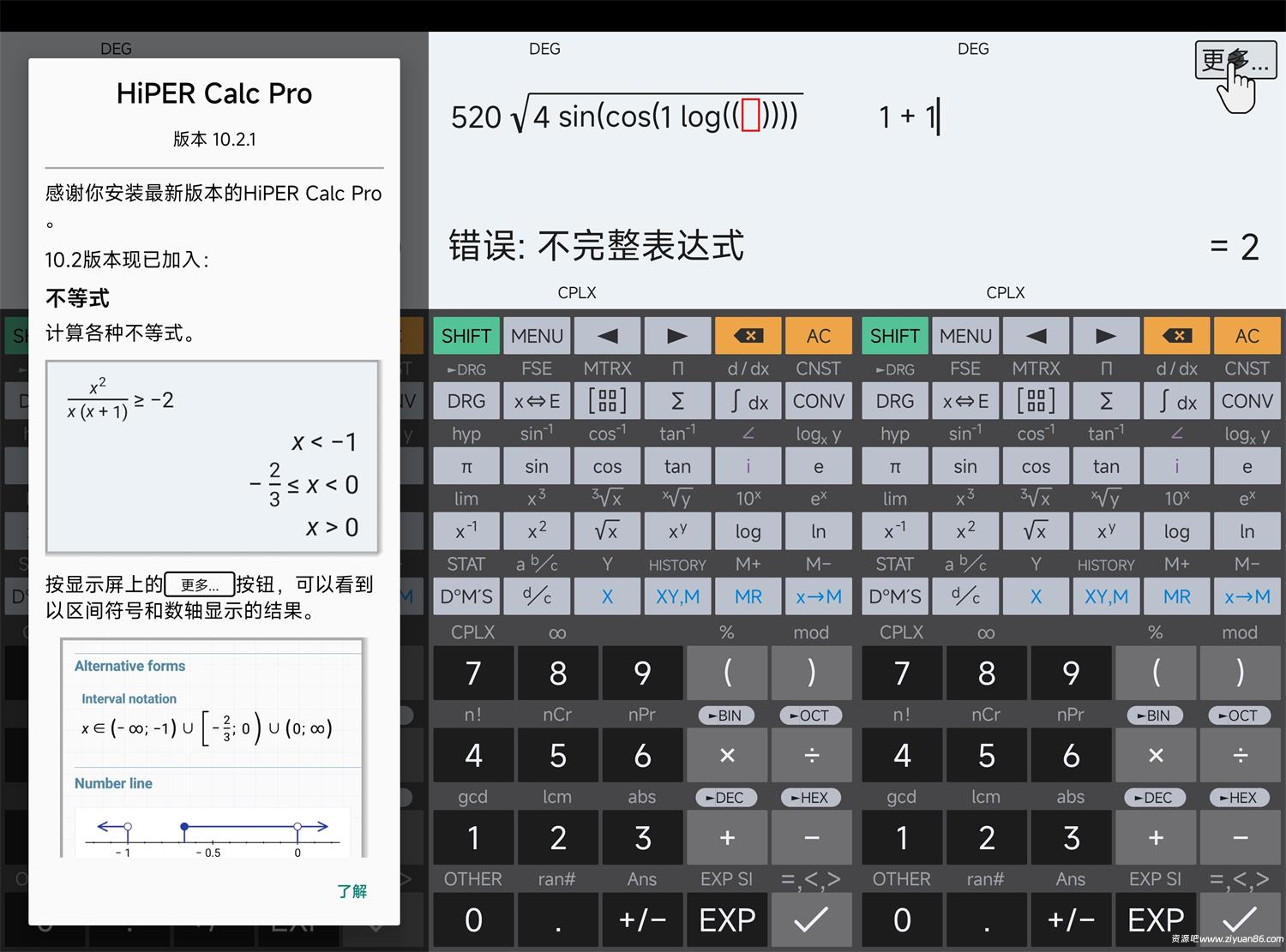Tap the inequality example image in dialog
The height and width of the screenshot is (952, 1286).
pos(213,457)
